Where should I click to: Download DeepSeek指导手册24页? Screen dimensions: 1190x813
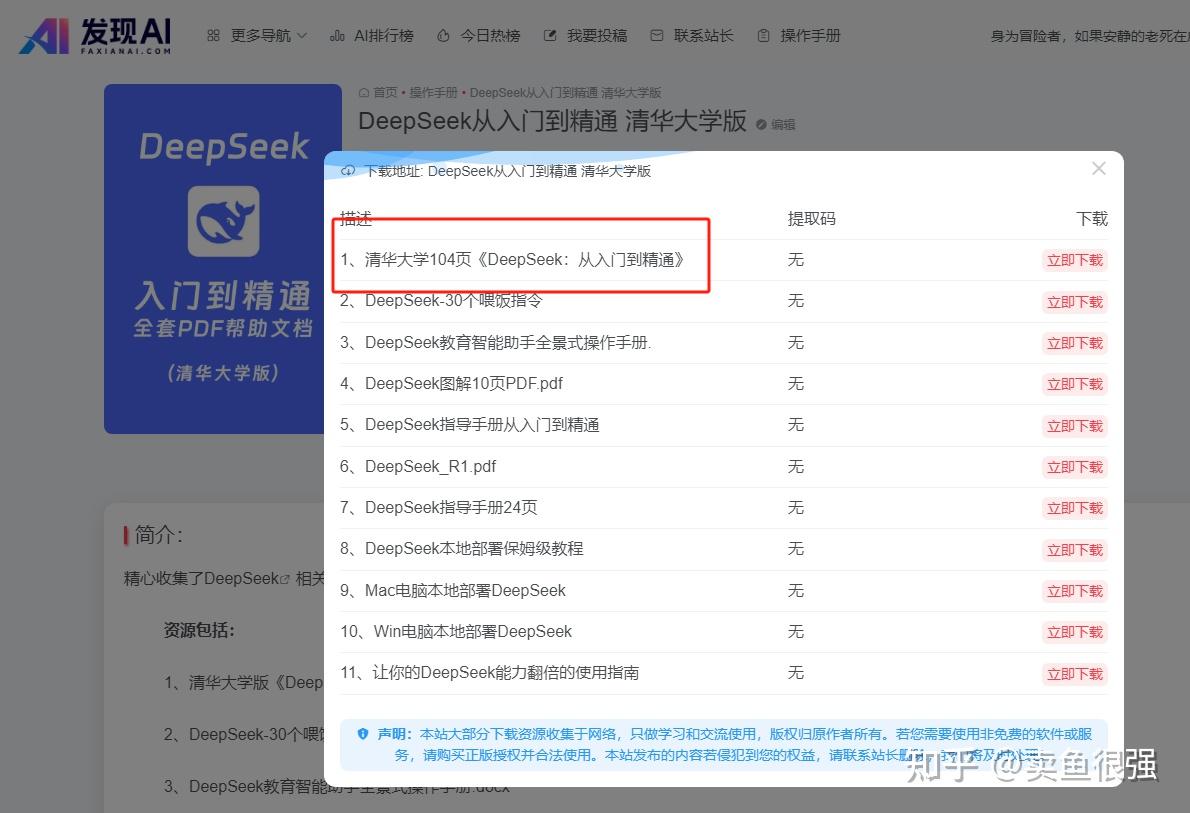click(x=1075, y=508)
